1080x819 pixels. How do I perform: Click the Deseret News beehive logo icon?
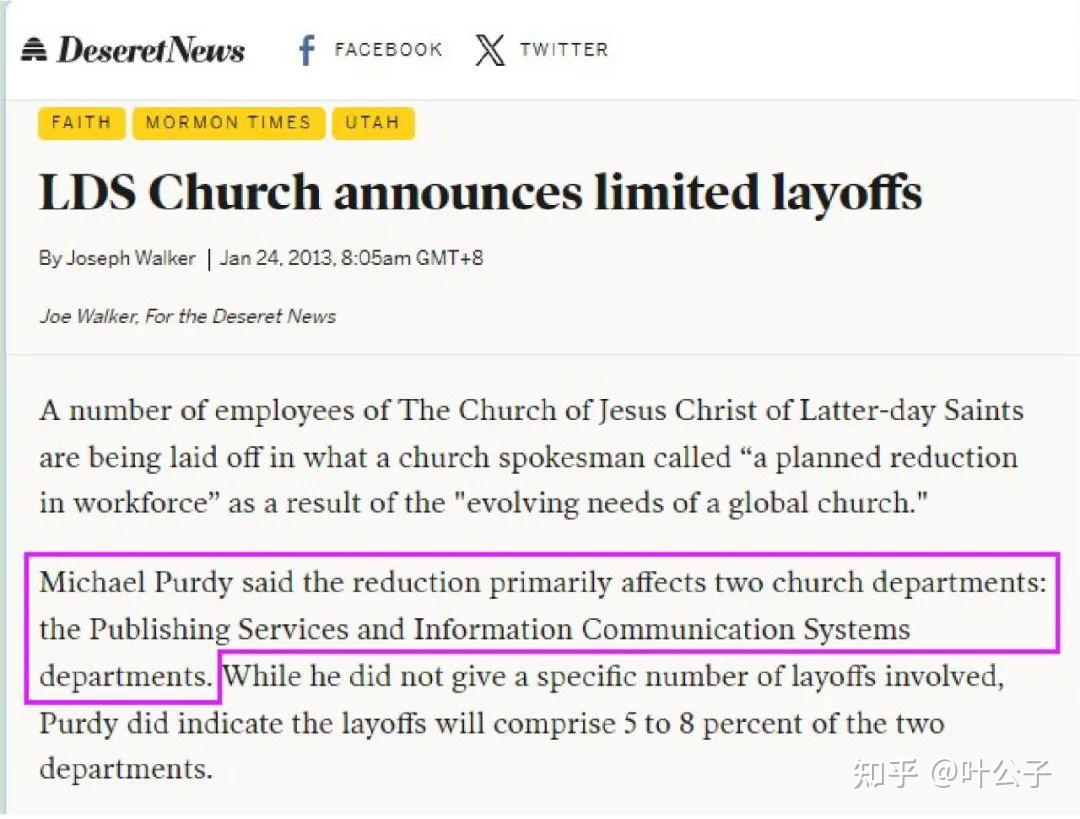pyautogui.click(x=34, y=50)
